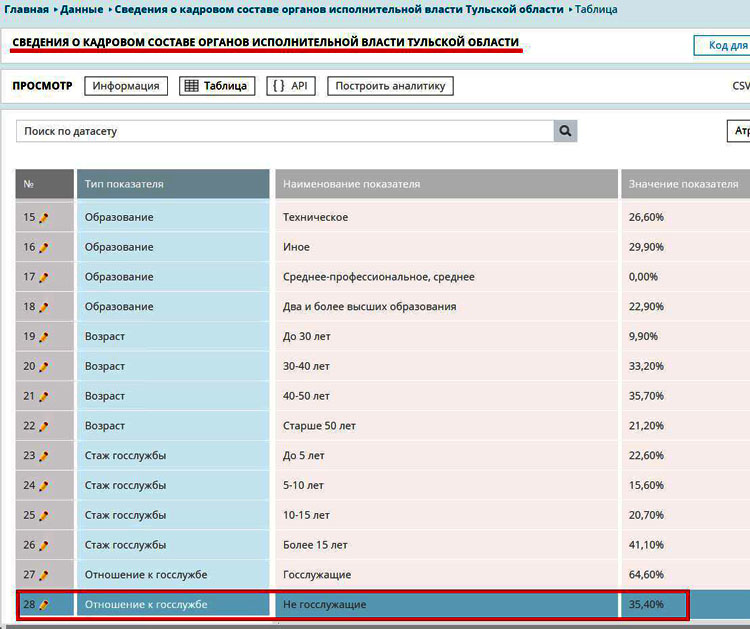The height and width of the screenshot is (629, 750).
Task: Sort by Значение показателя column header
Action: tap(685, 184)
